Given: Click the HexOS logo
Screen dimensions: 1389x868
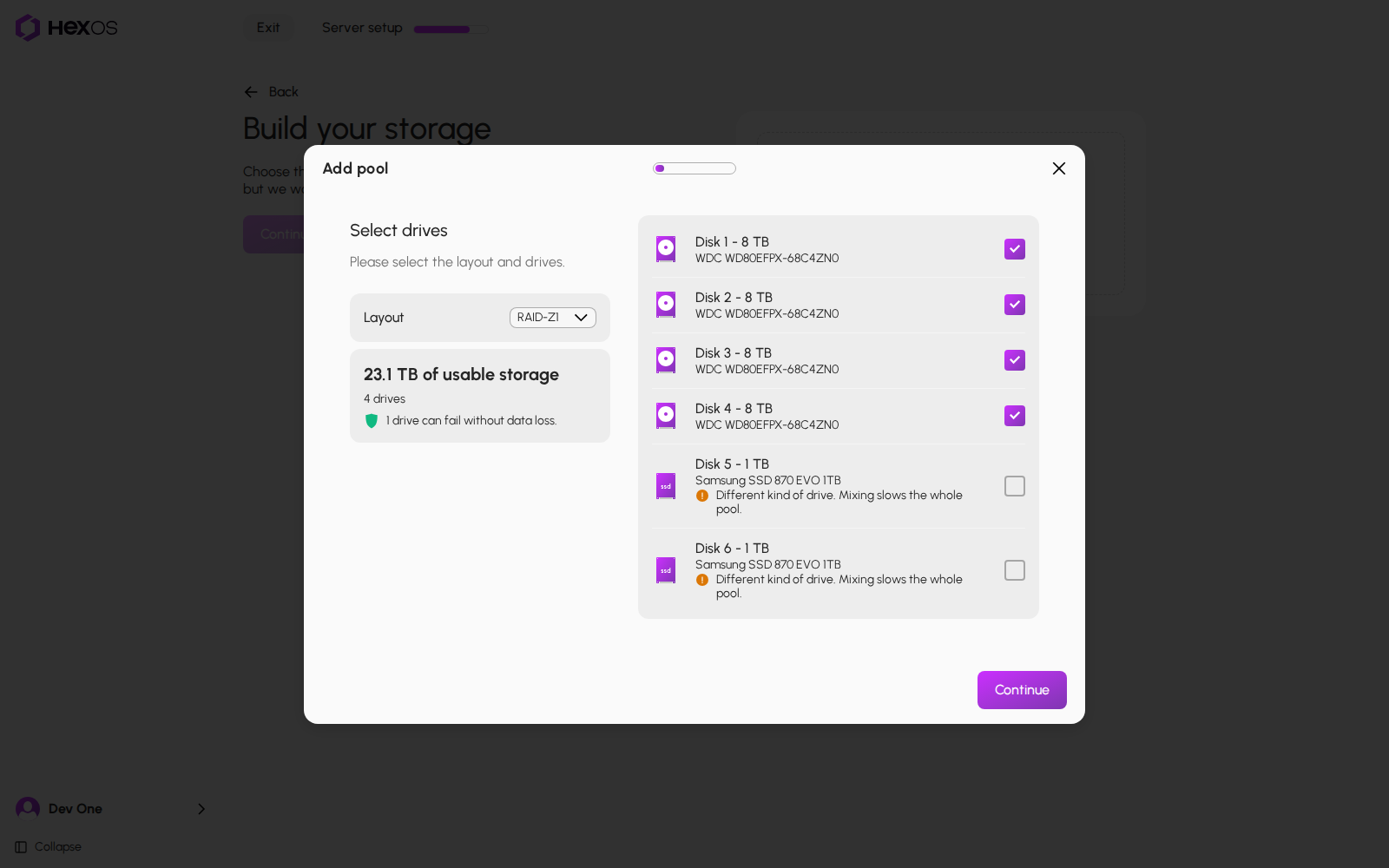Looking at the screenshot, I should (x=67, y=28).
